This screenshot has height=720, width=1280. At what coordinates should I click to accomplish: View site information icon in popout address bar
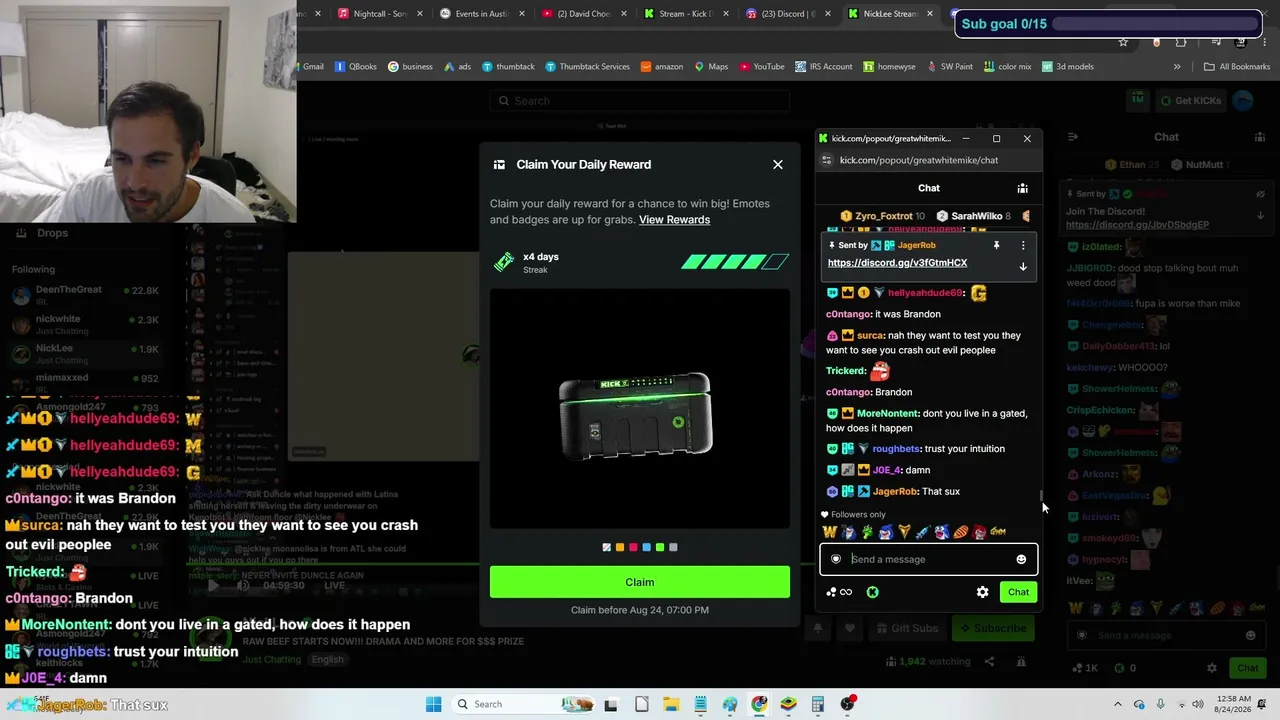[827, 160]
